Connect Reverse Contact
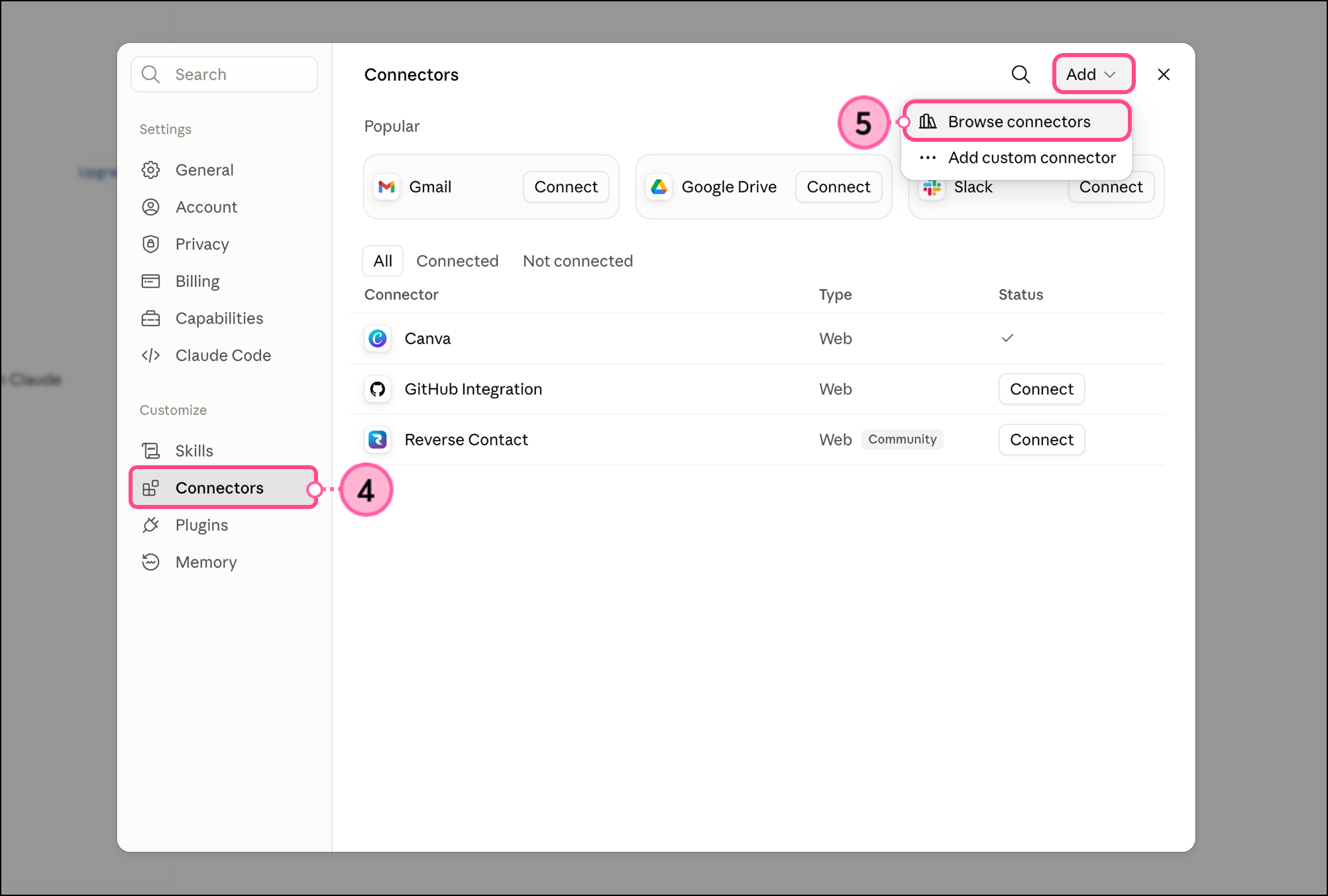Image resolution: width=1328 pixels, height=896 pixels. point(1042,439)
